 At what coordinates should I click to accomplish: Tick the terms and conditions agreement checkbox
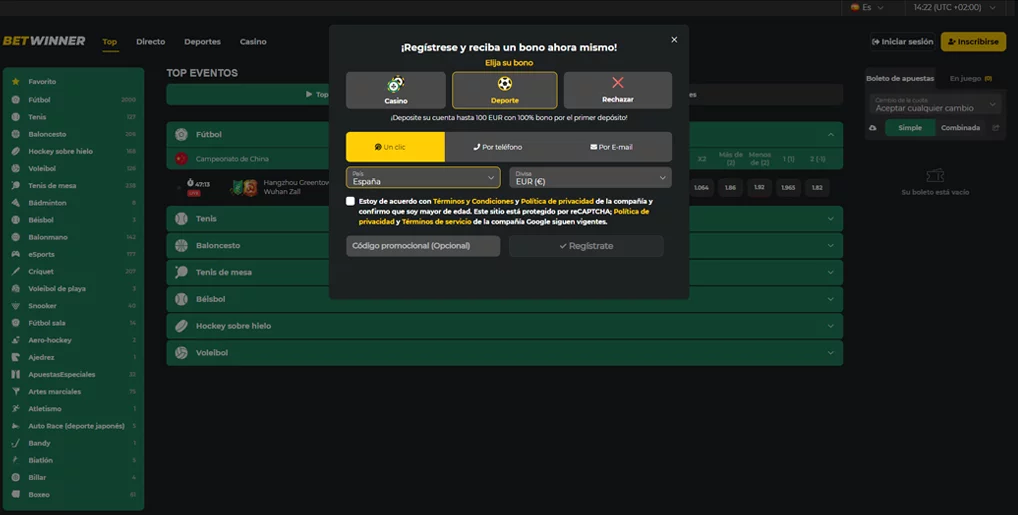click(351, 201)
